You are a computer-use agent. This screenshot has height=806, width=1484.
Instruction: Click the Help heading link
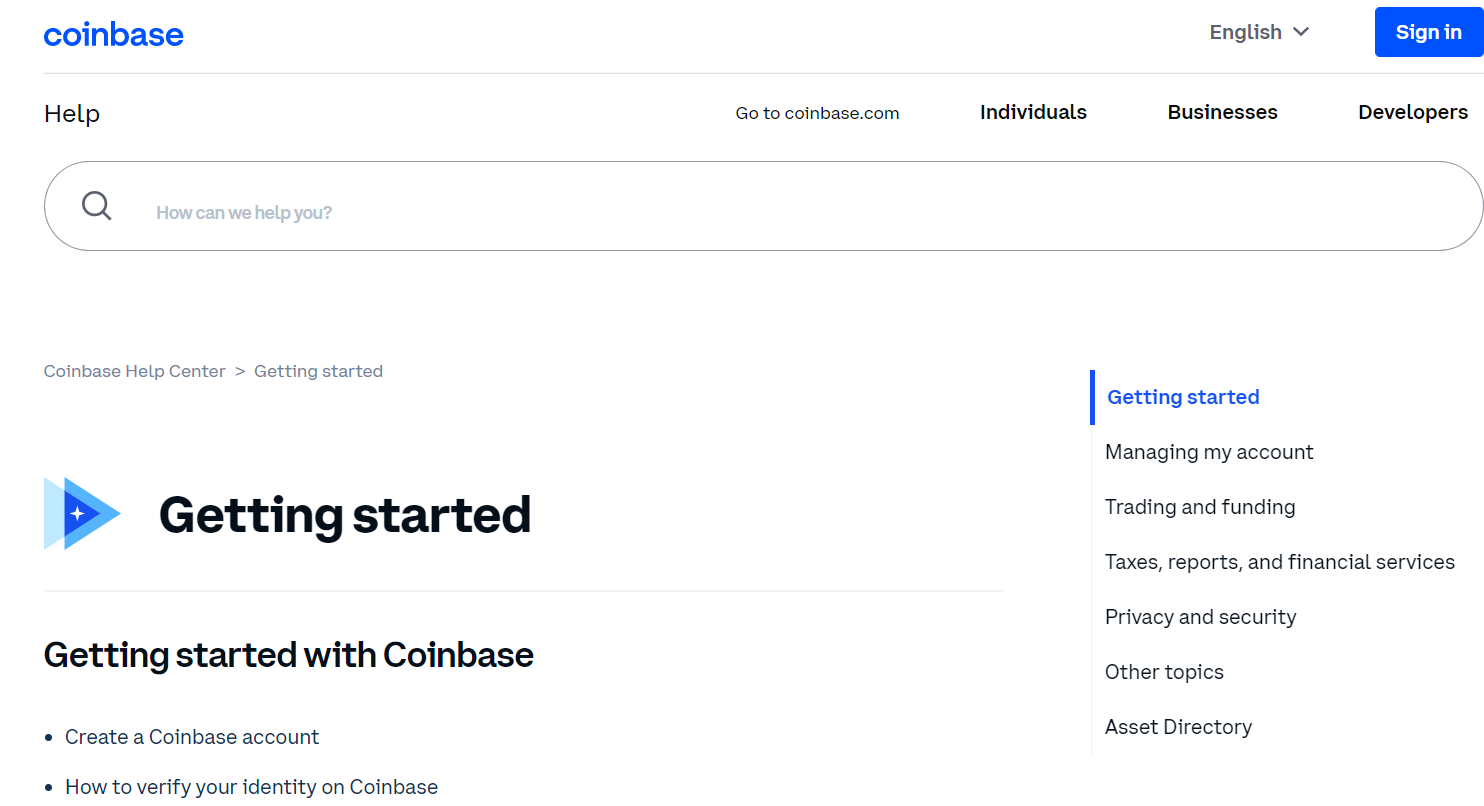(x=72, y=114)
